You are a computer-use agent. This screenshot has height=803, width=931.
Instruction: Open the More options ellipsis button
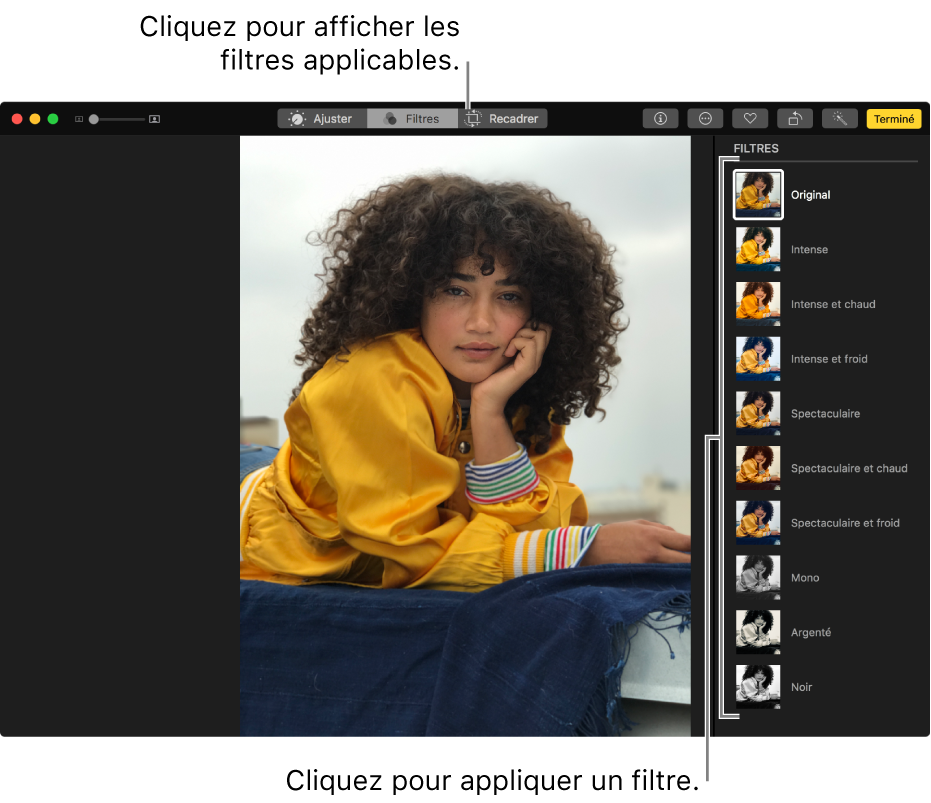click(x=705, y=118)
